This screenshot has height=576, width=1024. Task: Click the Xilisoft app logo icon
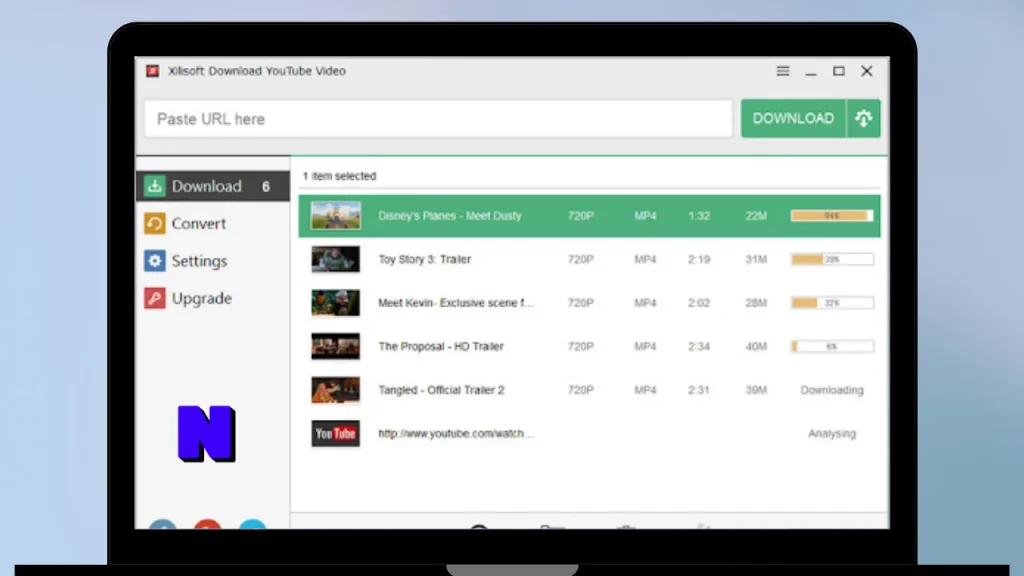pyautogui.click(x=152, y=71)
